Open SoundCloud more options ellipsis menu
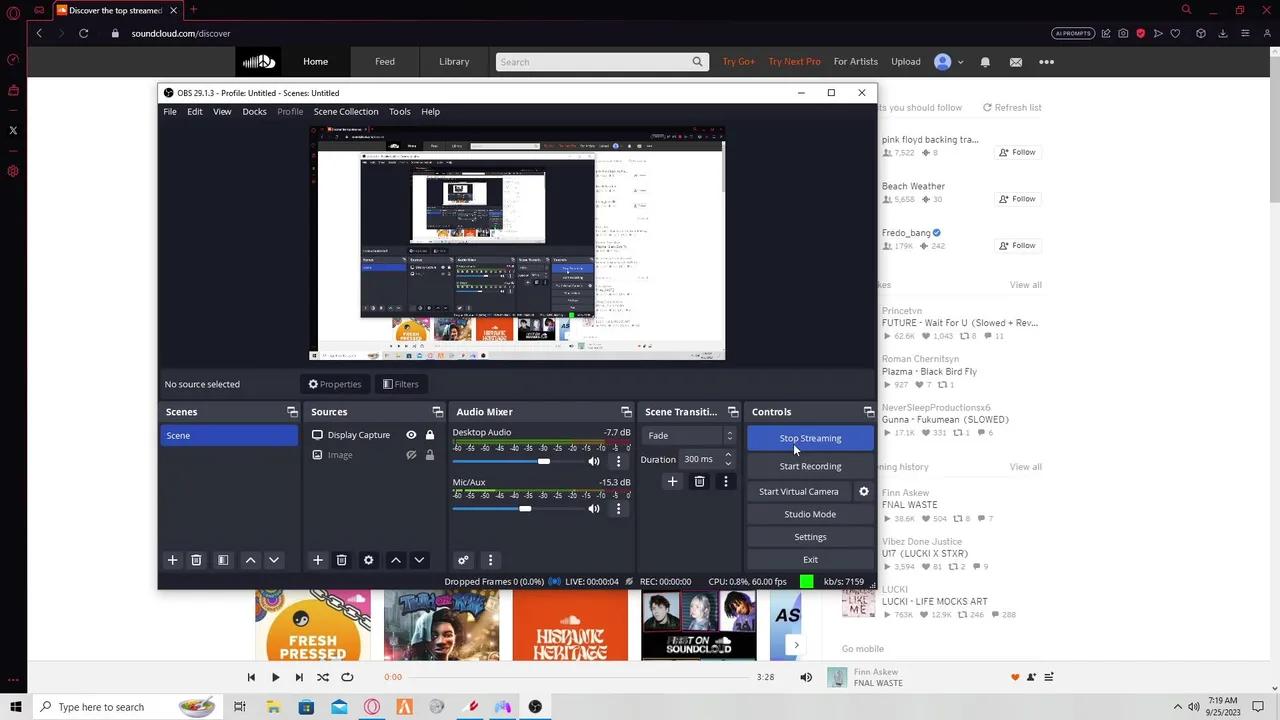Screen dimensions: 1280x720 pyautogui.click(x=1047, y=62)
